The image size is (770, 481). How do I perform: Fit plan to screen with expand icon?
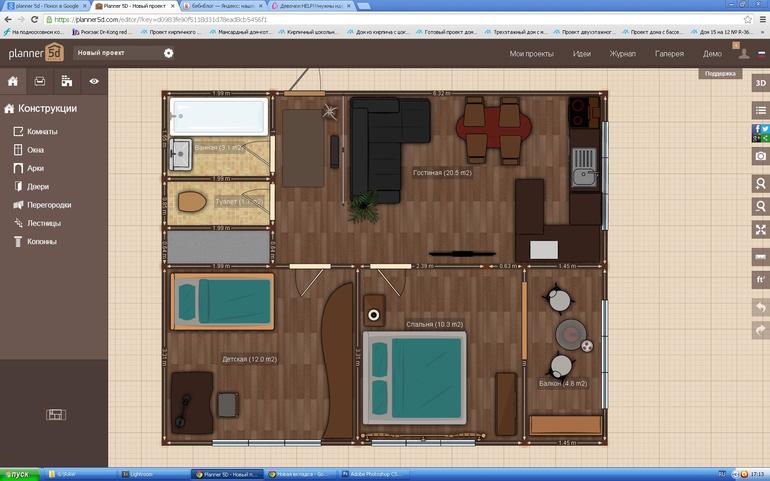pos(761,229)
